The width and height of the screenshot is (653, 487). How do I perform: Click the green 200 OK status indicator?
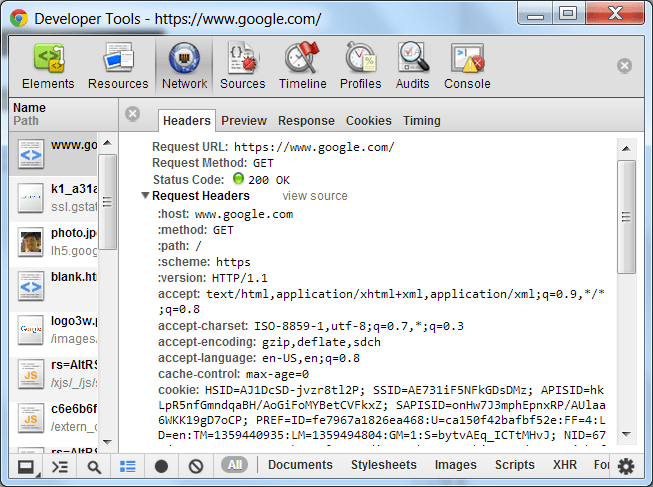click(238, 179)
